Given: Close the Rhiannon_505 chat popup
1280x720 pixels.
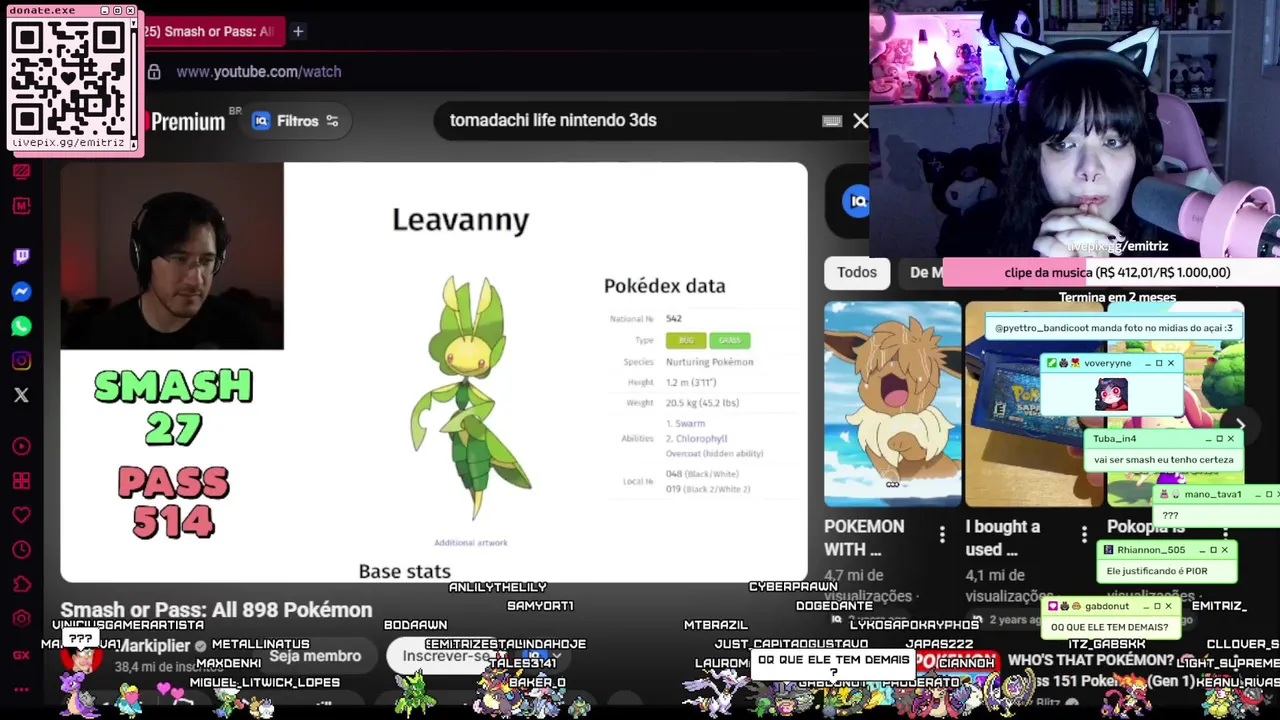Looking at the screenshot, I should [x=1224, y=550].
